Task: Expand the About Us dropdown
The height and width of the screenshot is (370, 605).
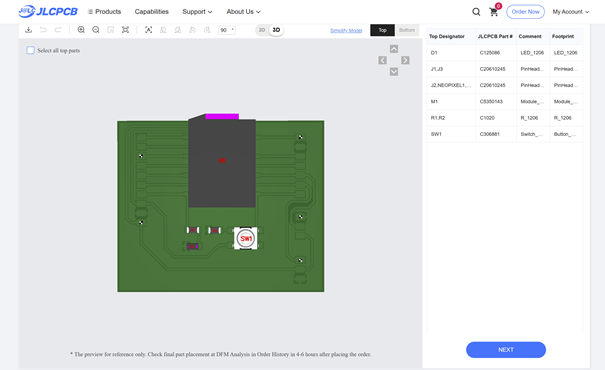Action: [x=243, y=12]
